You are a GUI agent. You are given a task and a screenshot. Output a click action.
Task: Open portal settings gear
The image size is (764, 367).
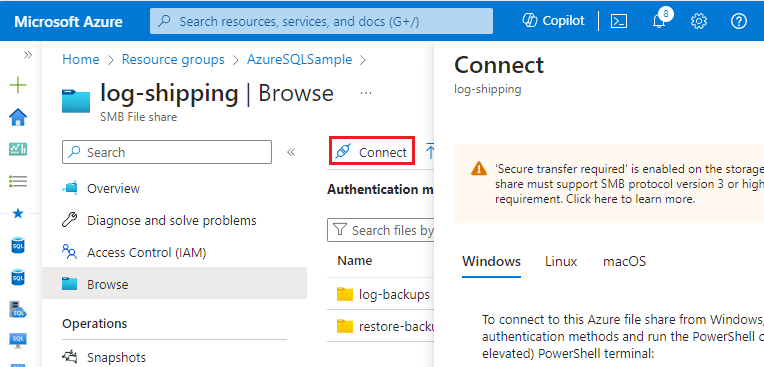click(x=699, y=21)
